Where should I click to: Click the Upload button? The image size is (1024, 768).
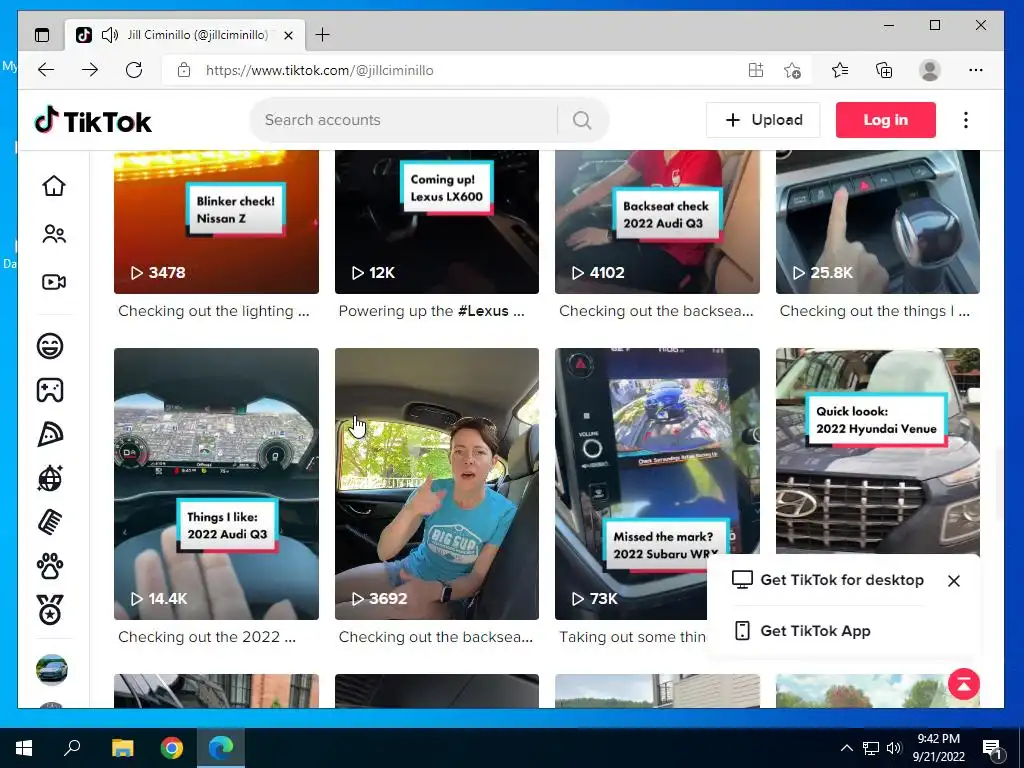(763, 120)
